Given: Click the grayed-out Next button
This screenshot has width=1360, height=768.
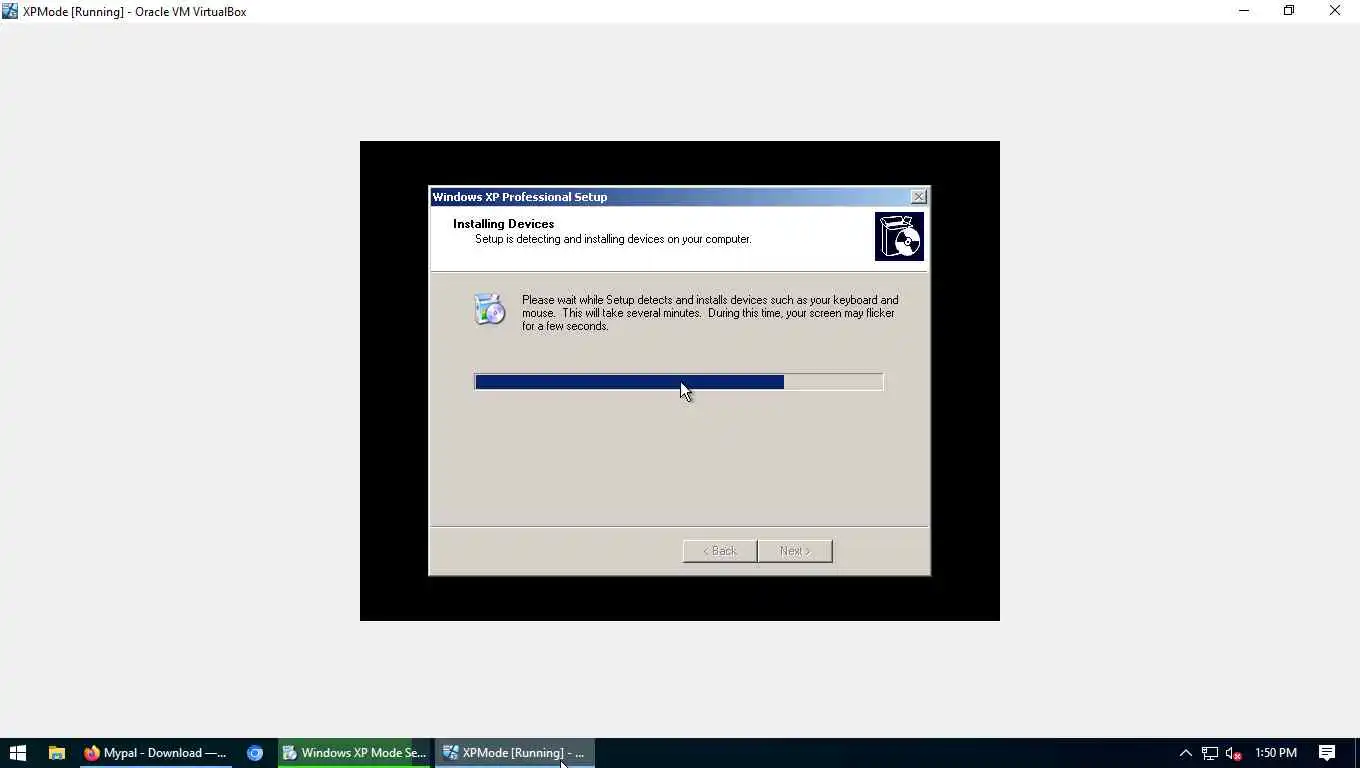Looking at the screenshot, I should [x=795, y=551].
